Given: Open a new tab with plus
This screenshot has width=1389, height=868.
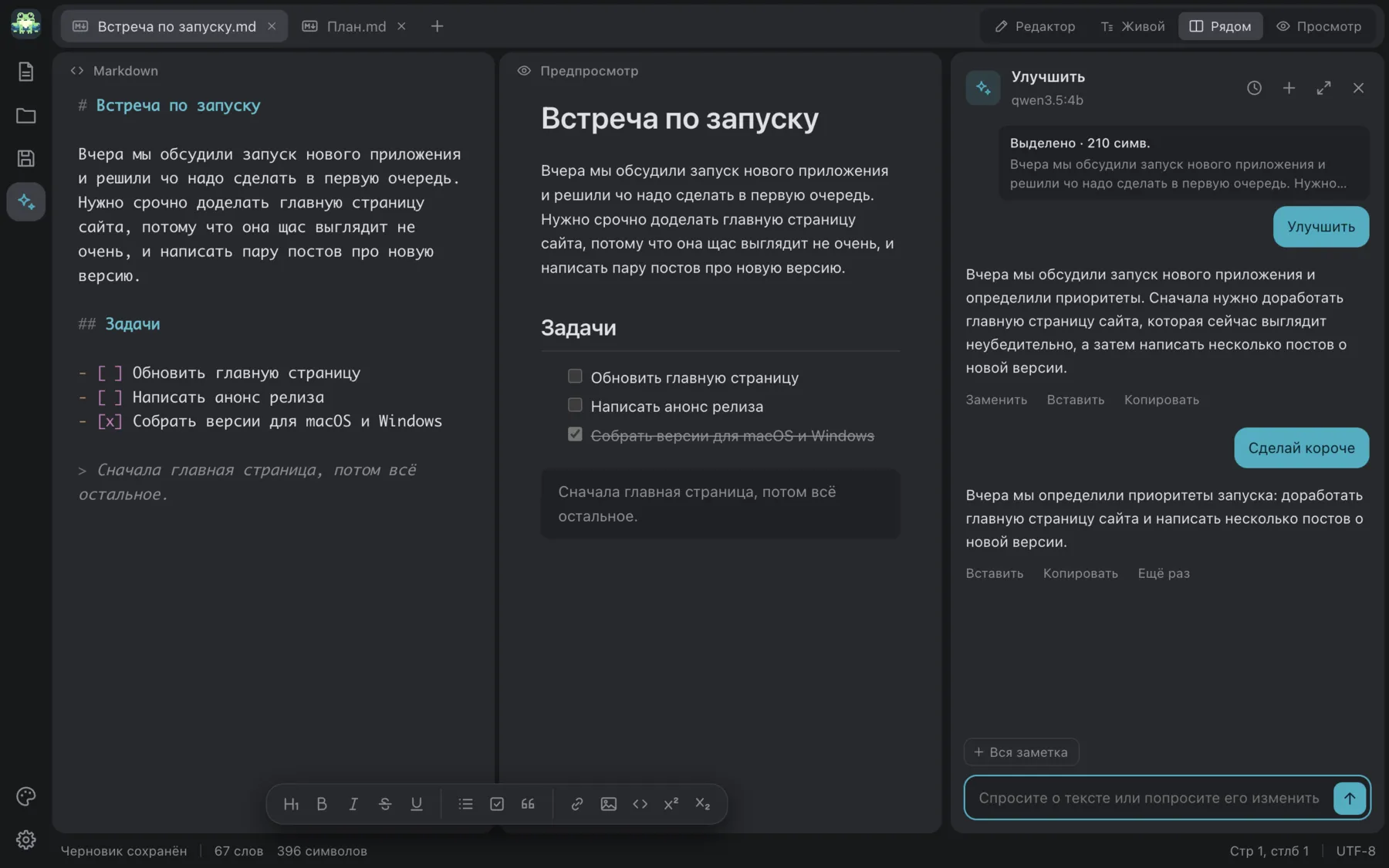Looking at the screenshot, I should 437,26.
